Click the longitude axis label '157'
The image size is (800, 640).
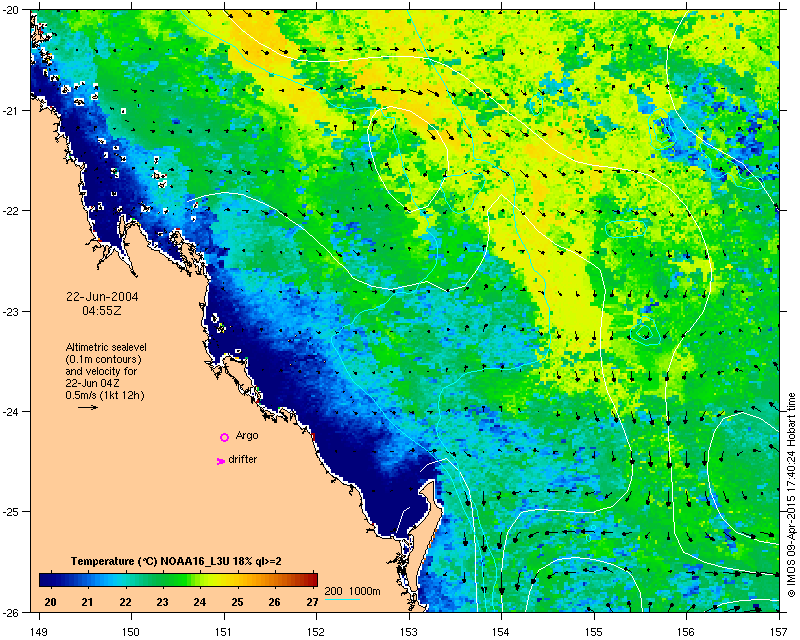point(780,632)
